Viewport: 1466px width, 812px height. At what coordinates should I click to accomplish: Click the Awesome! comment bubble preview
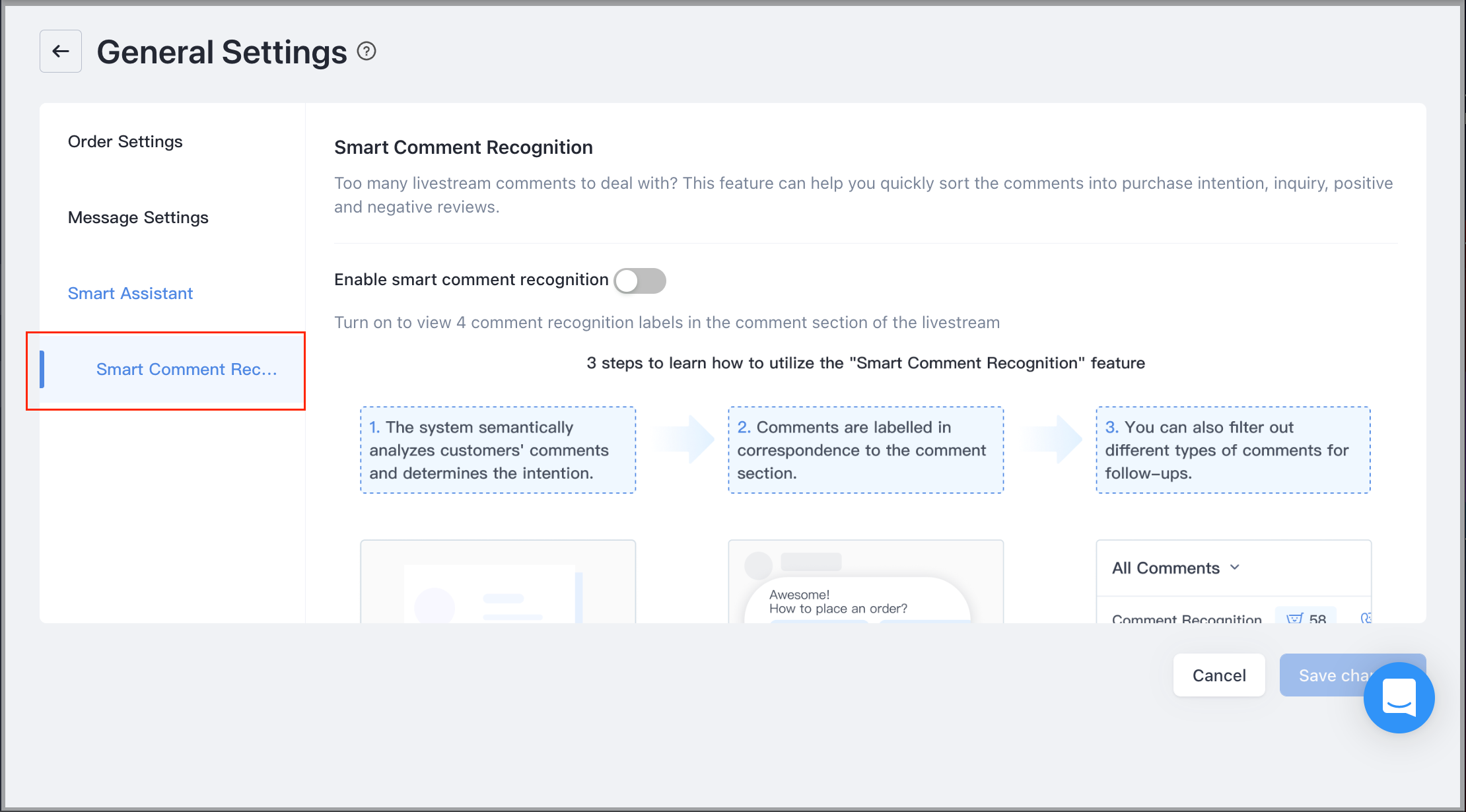tap(857, 601)
